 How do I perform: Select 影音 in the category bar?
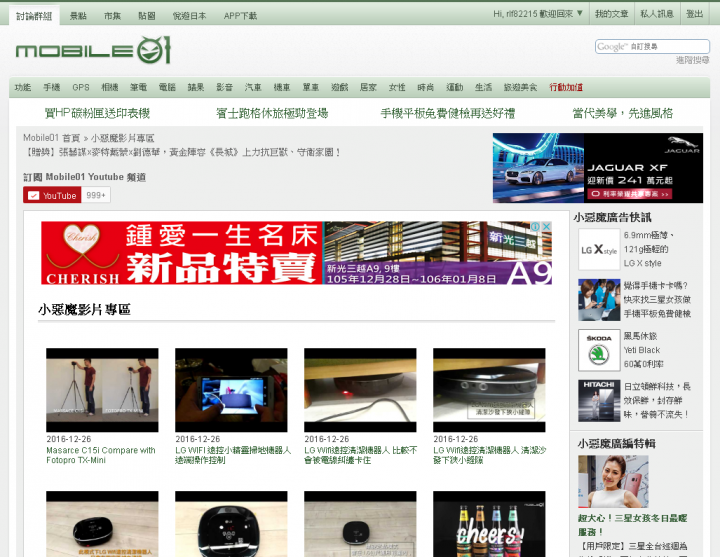[x=225, y=87]
